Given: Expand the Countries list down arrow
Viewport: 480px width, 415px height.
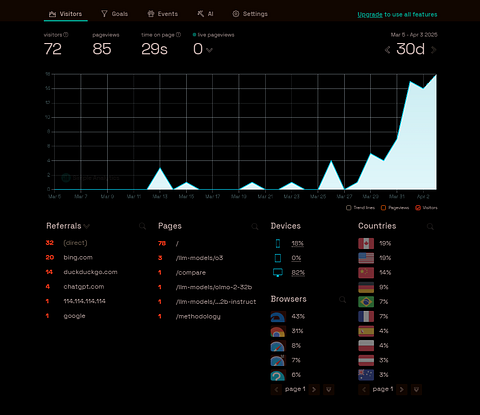Looking at the screenshot, I should [416, 389].
